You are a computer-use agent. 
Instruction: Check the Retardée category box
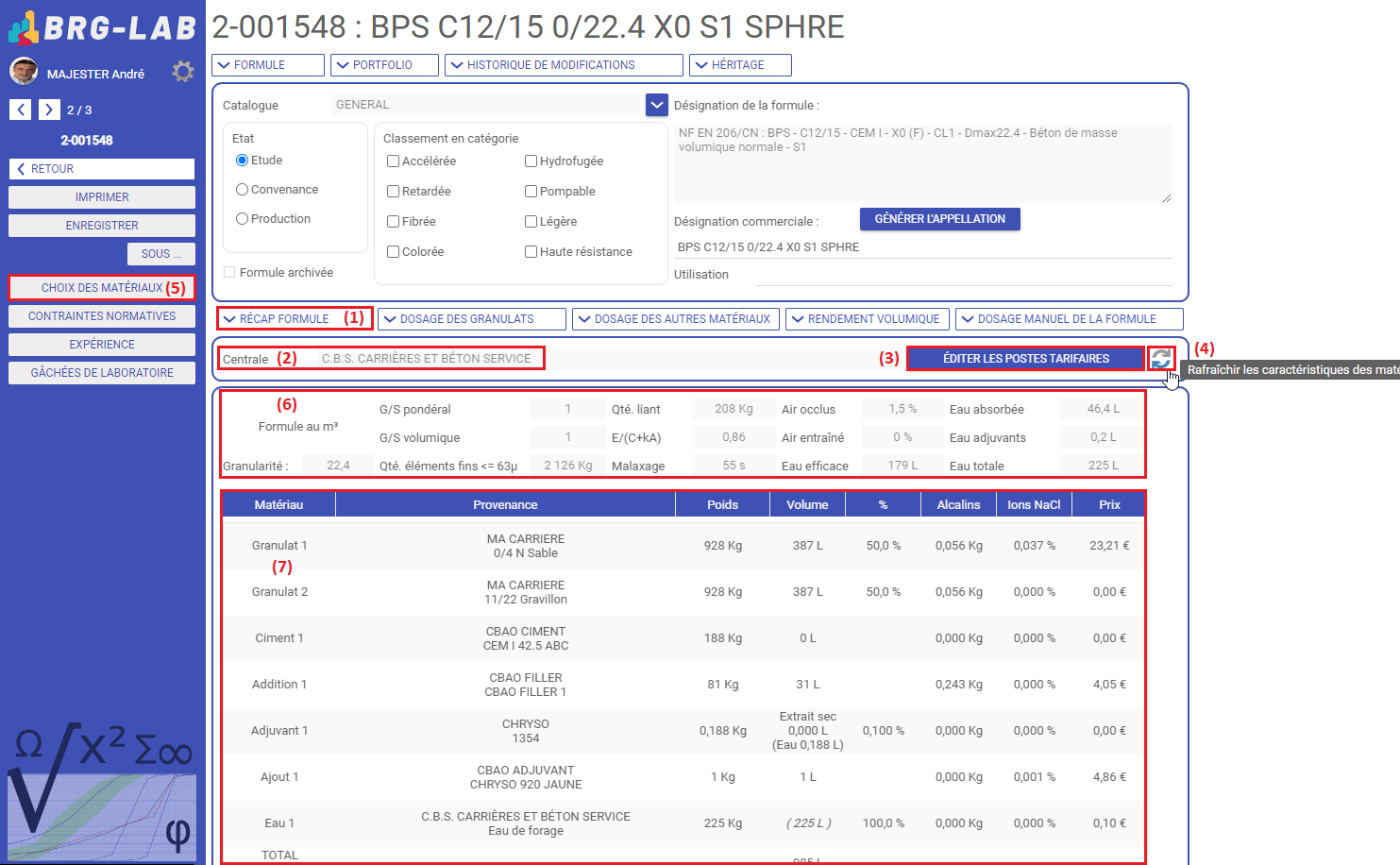pyautogui.click(x=394, y=192)
